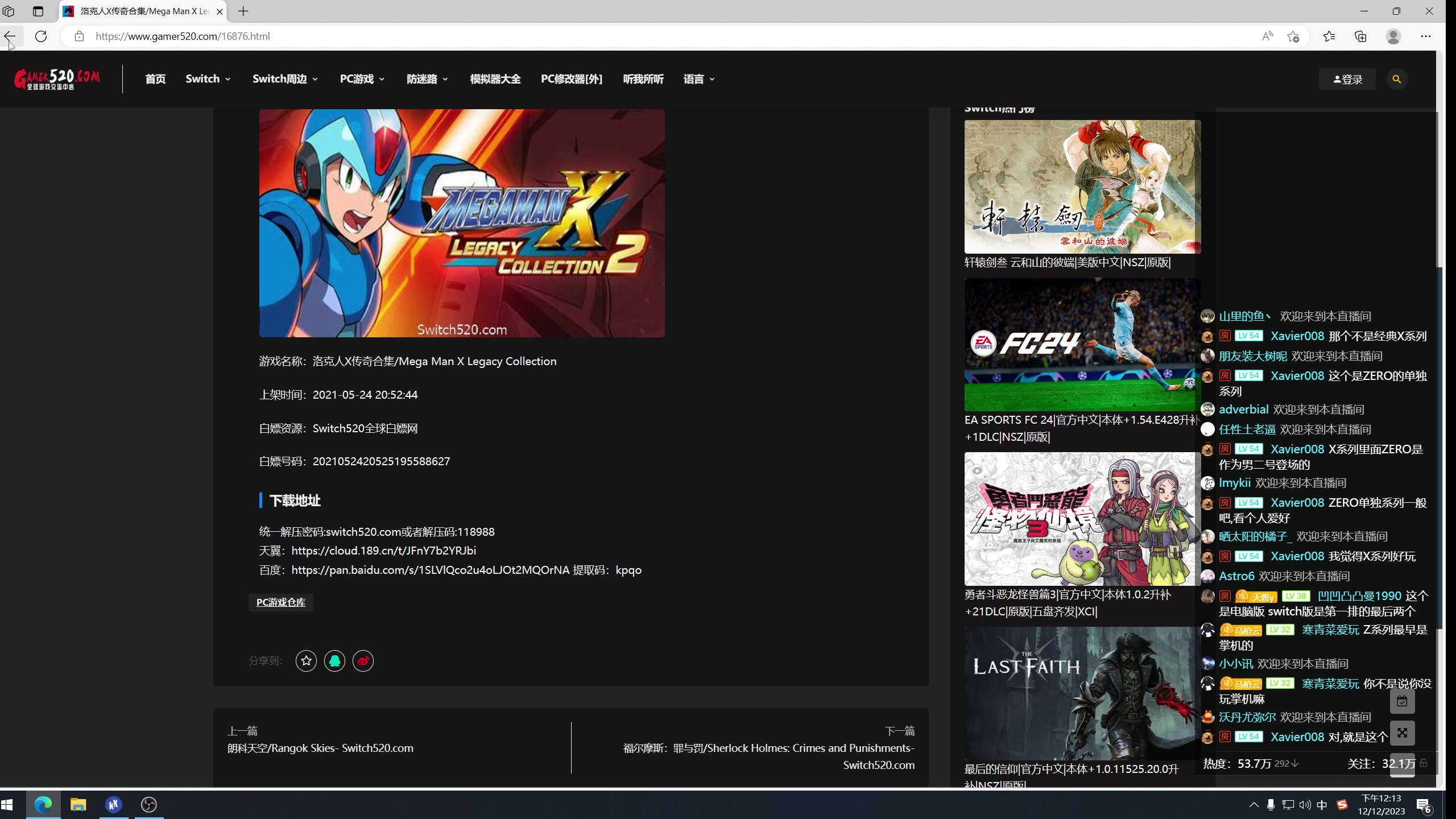Show hidden system tray icons
The height and width of the screenshot is (819, 1456).
1254,805
